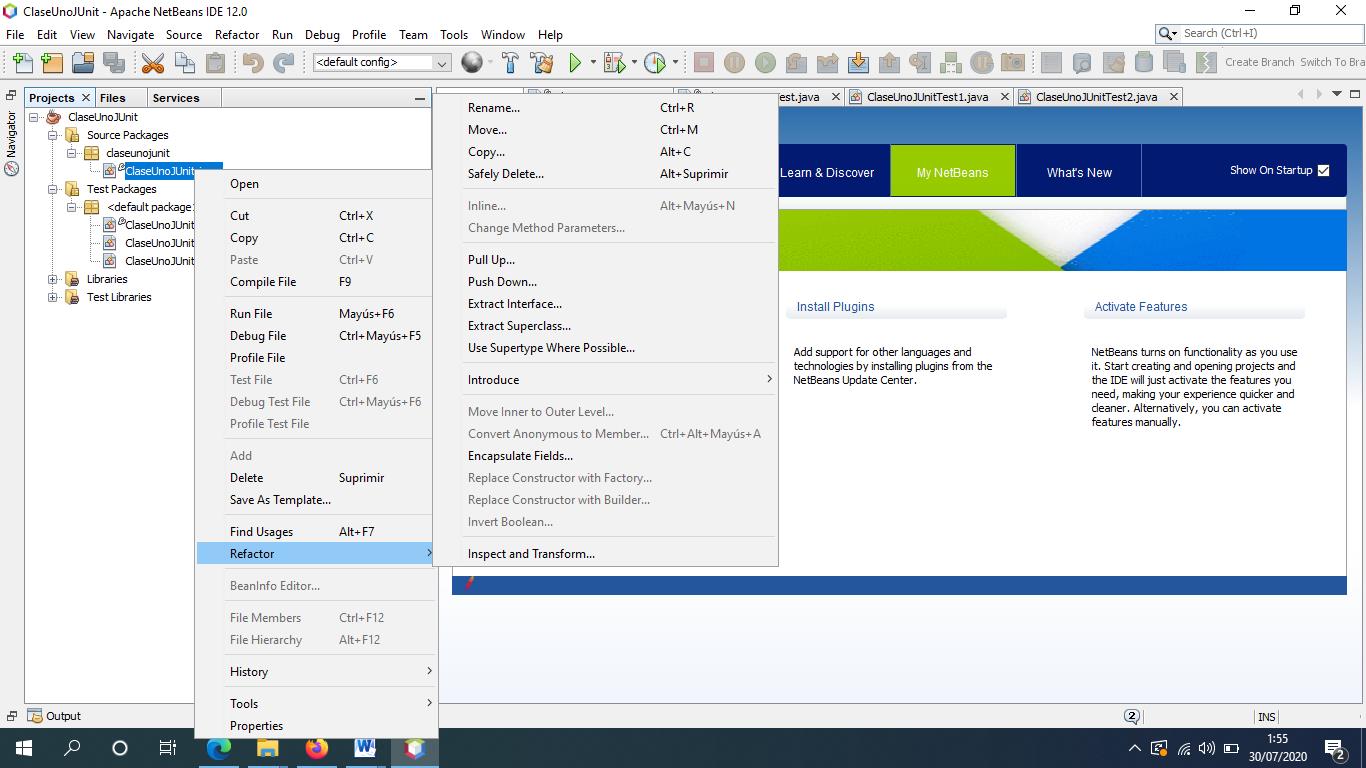Image resolution: width=1366 pixels, height=768 pixels.
Task: Click the globe browser icon in toolbar
Action: 472,62
